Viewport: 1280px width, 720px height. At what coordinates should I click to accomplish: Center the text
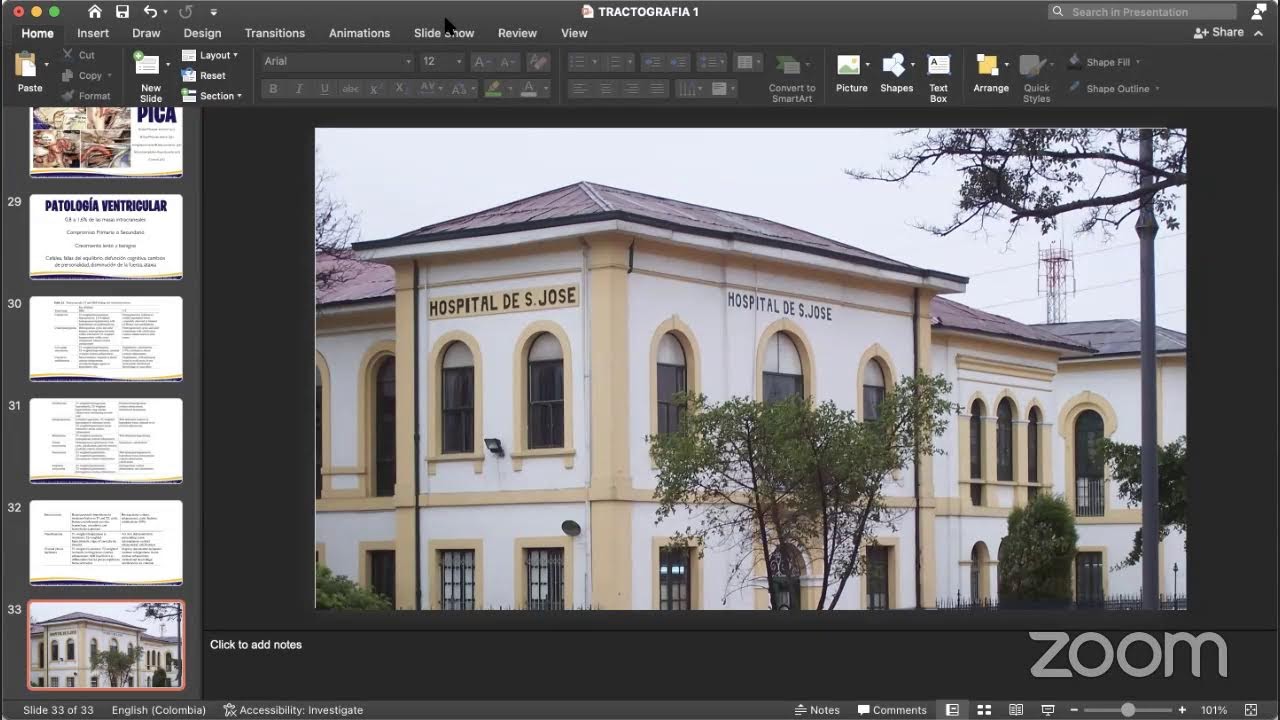click(x=605, y=89)
